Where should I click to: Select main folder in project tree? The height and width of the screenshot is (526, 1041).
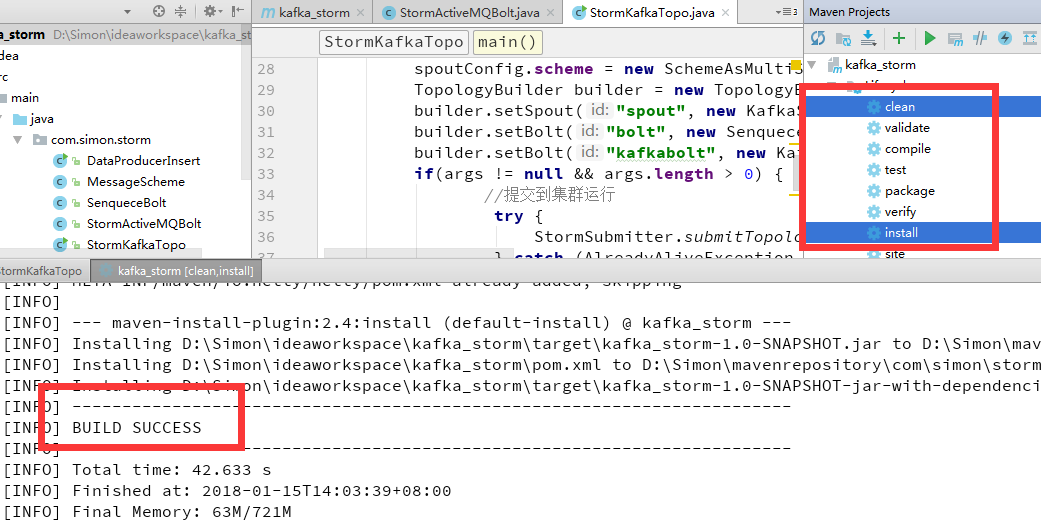click(25, 98)
